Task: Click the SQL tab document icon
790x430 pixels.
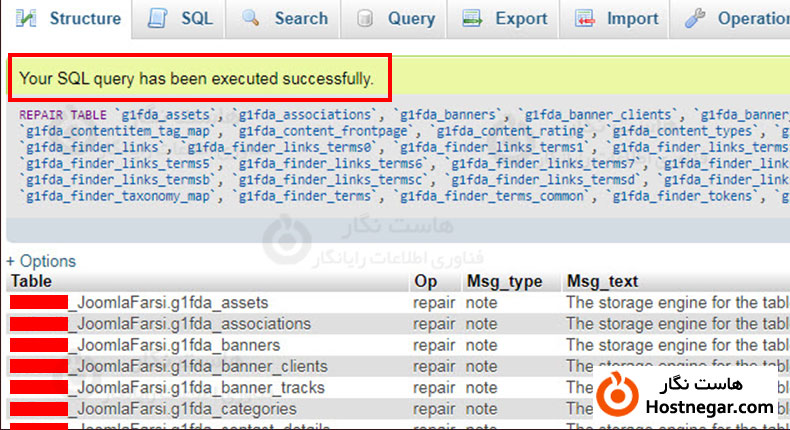Action: coord(157,18)
